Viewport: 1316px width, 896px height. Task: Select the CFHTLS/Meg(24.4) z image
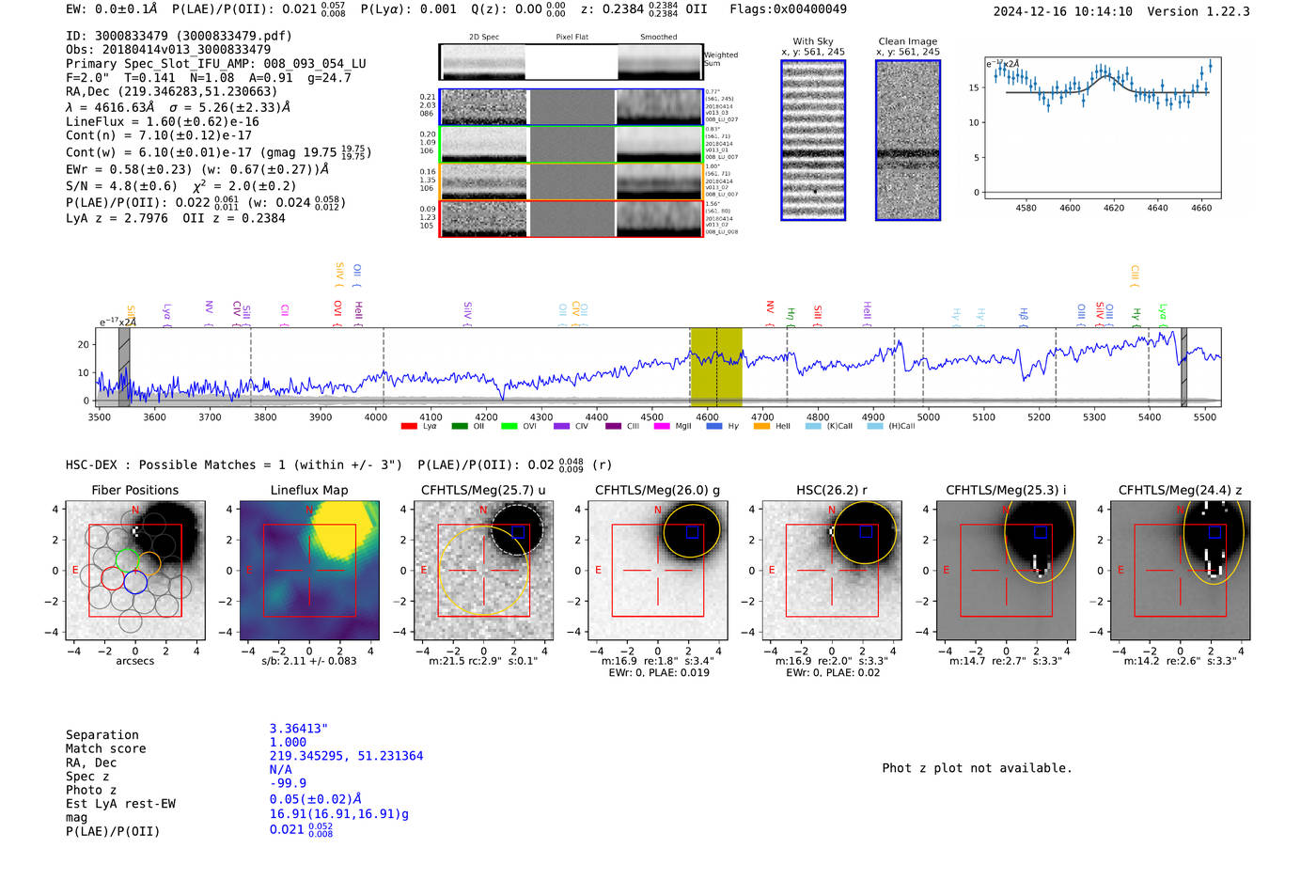[x=1181, y=570]
